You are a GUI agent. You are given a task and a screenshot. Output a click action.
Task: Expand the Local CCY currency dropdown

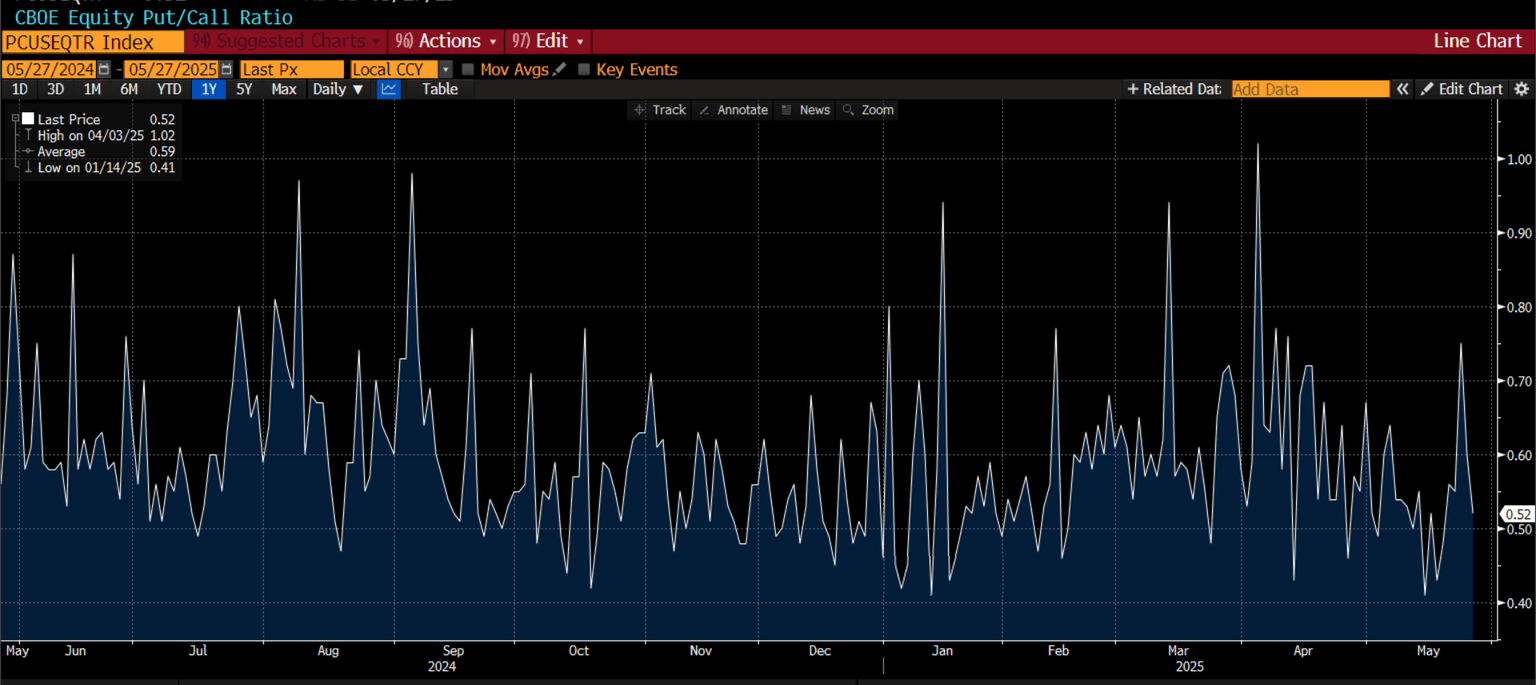coord(445,69)
